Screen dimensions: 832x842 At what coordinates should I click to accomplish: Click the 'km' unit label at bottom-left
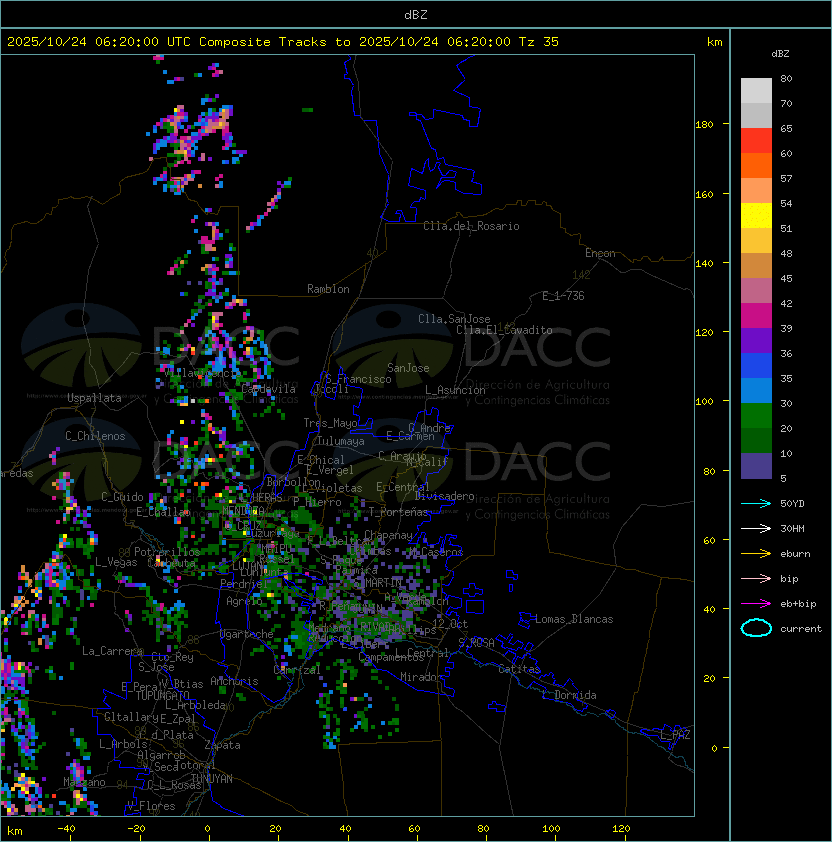pos(15,832)
